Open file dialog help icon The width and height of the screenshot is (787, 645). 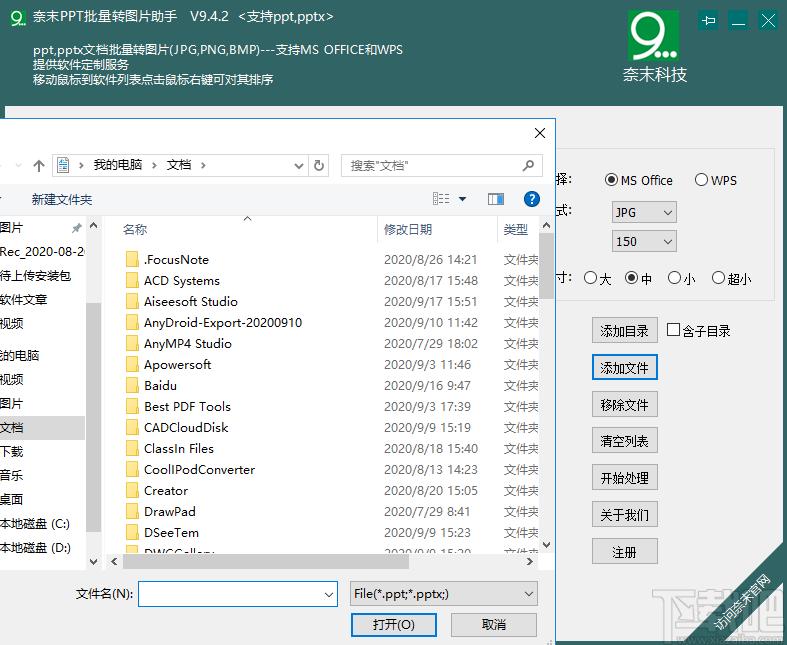(x=532, y=199)
